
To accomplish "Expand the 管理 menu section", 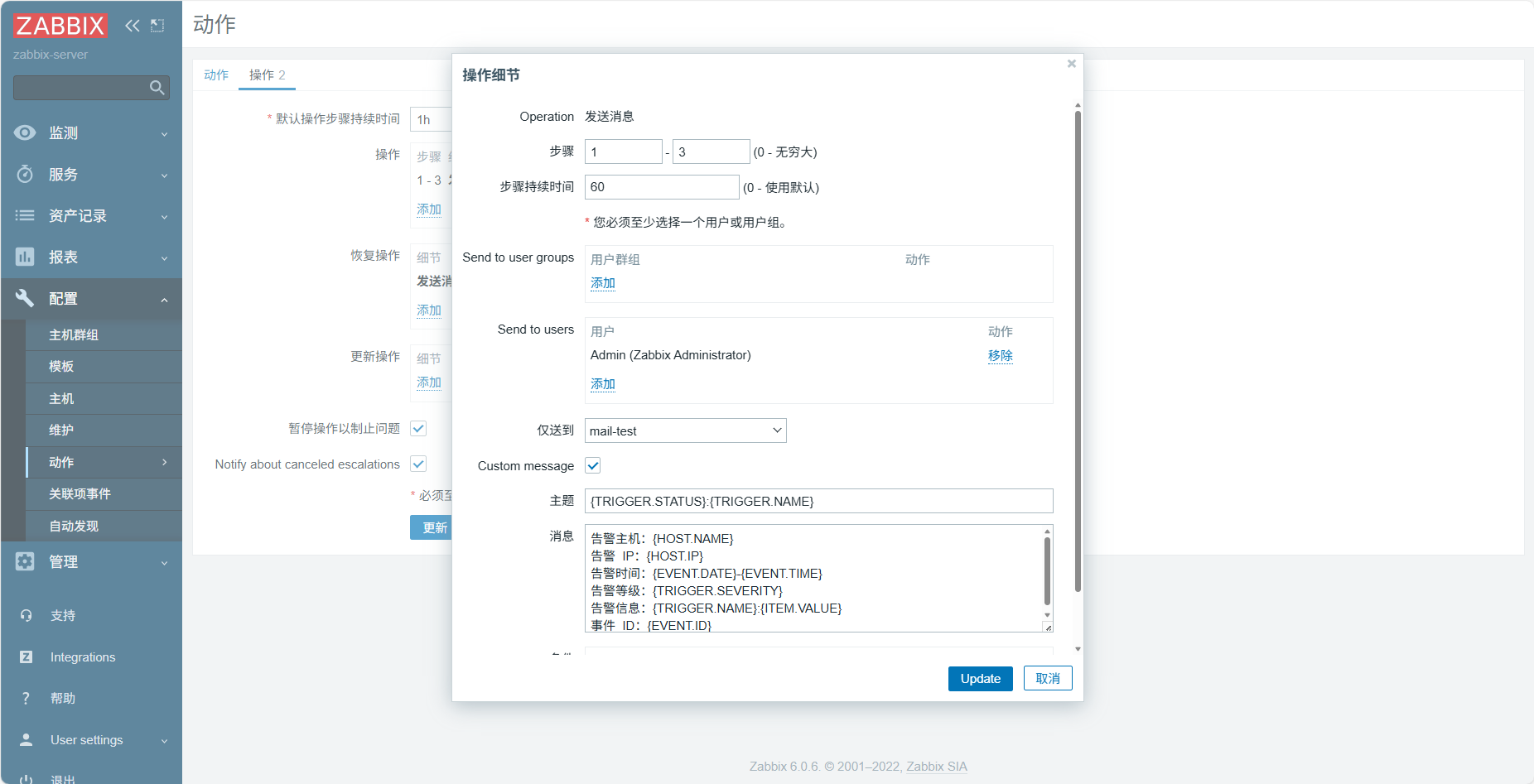I will (x=164, y=562).
